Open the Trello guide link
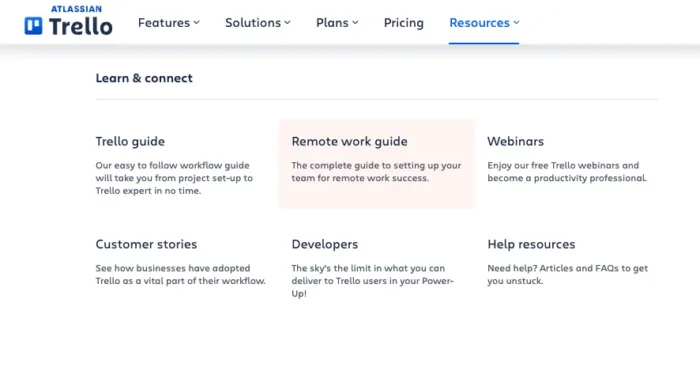 [x=130, y=142]
